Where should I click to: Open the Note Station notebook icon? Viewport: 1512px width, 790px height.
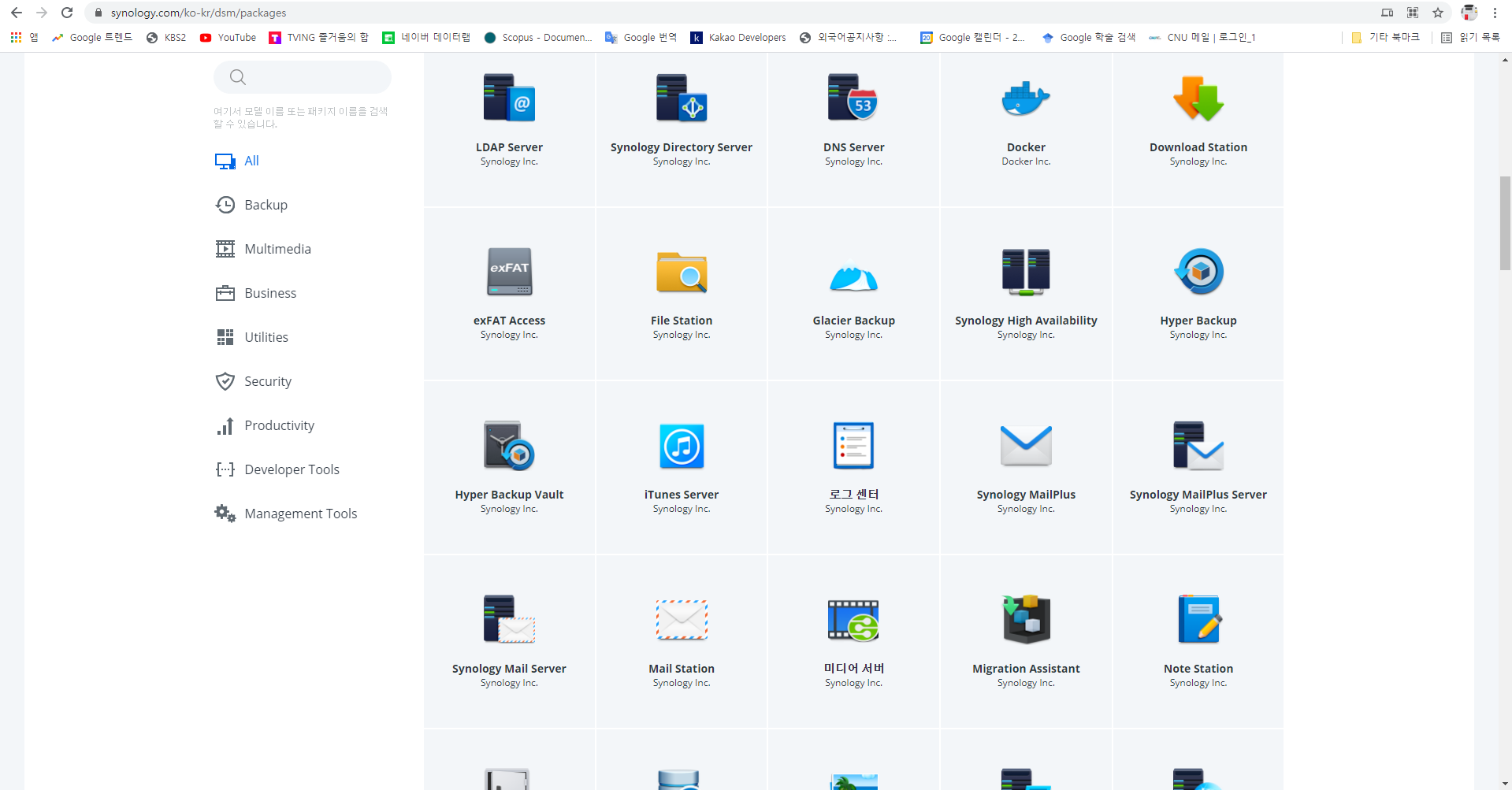[1198, 620]
